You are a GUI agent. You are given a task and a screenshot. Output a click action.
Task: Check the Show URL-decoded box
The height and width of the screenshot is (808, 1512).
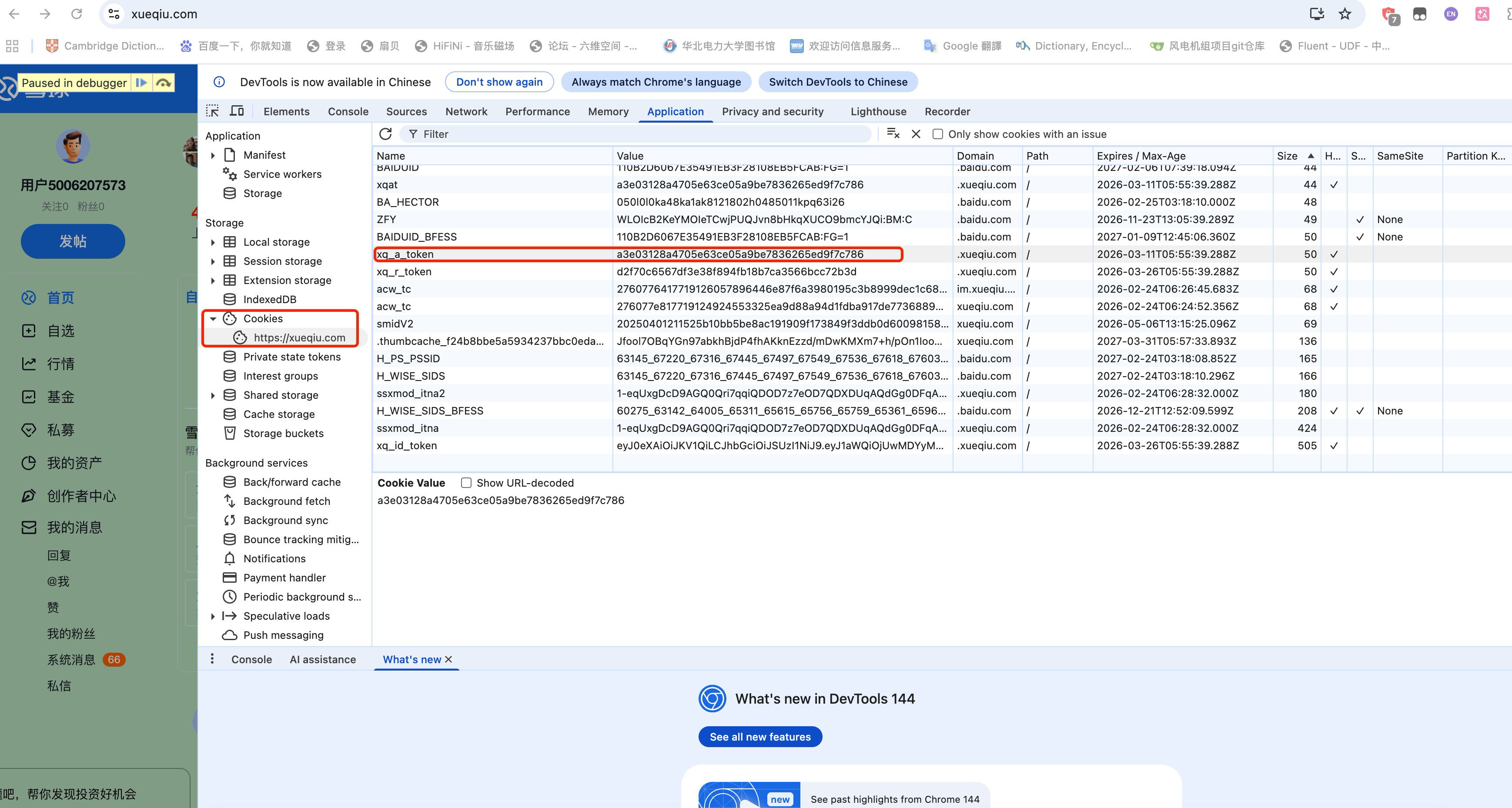coord(466,482)
